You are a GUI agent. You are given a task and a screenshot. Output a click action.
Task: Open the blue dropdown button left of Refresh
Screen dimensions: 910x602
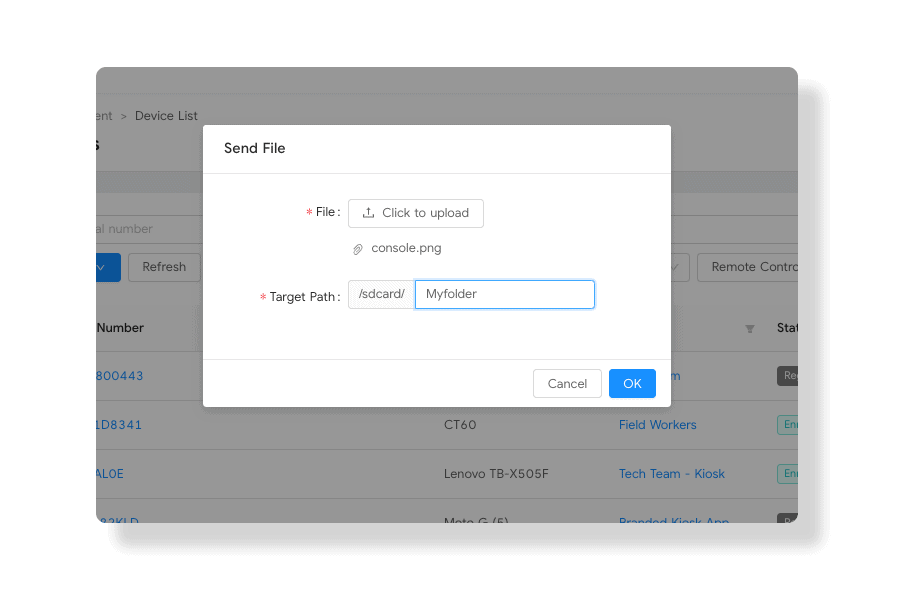pyautogui.click(x=109, y=267)
